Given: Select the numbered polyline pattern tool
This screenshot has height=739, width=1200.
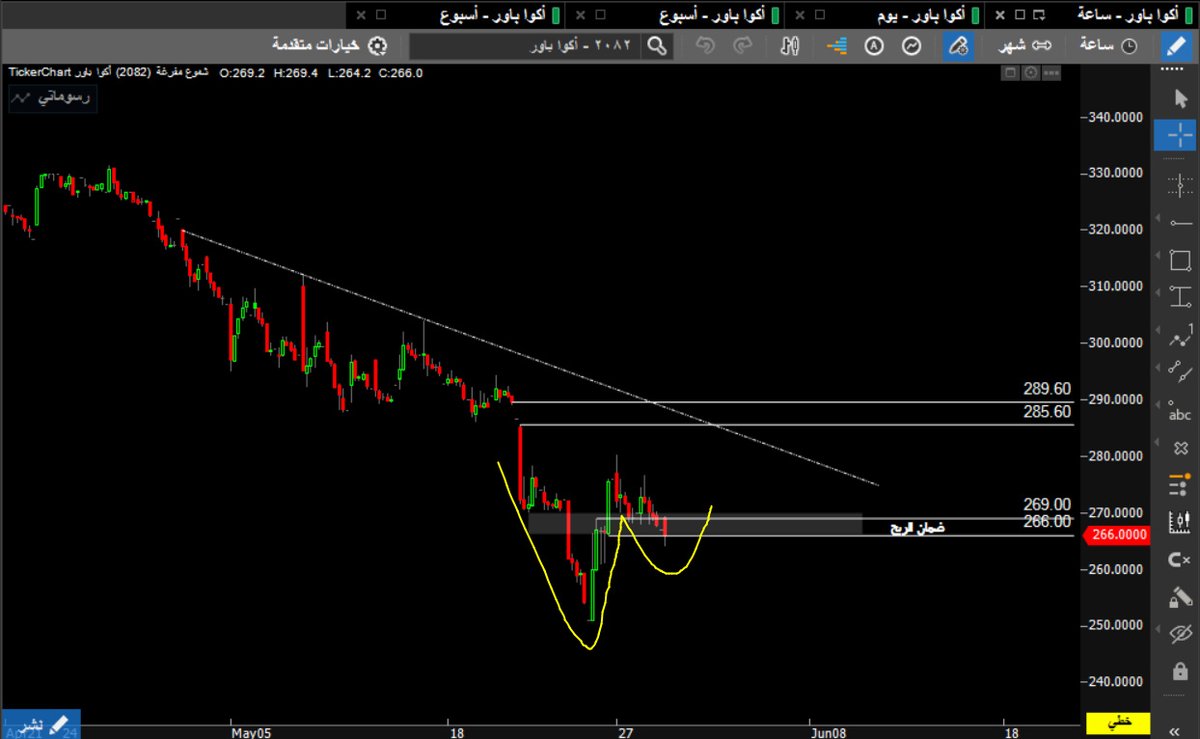Looking at the screenshot, I should coord(1180,335).
